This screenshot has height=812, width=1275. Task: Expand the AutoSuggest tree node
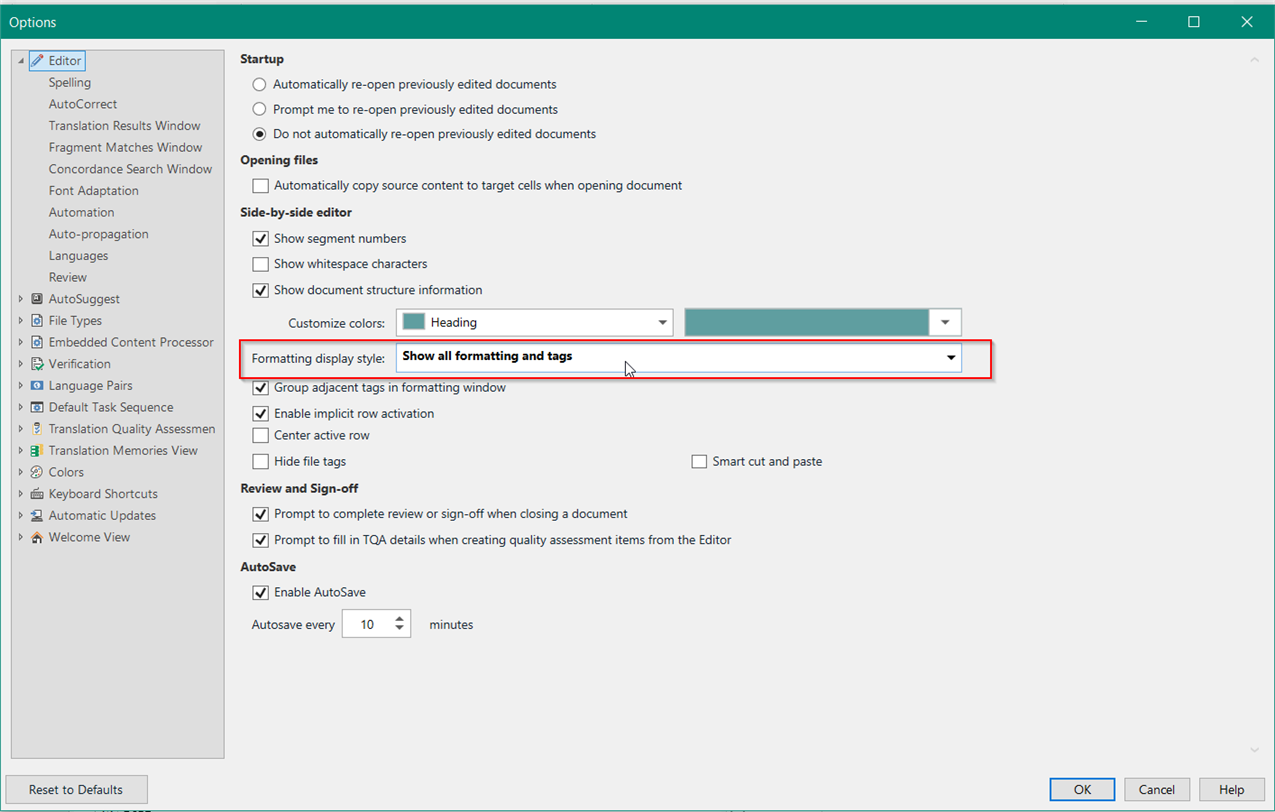pos(21,299)
